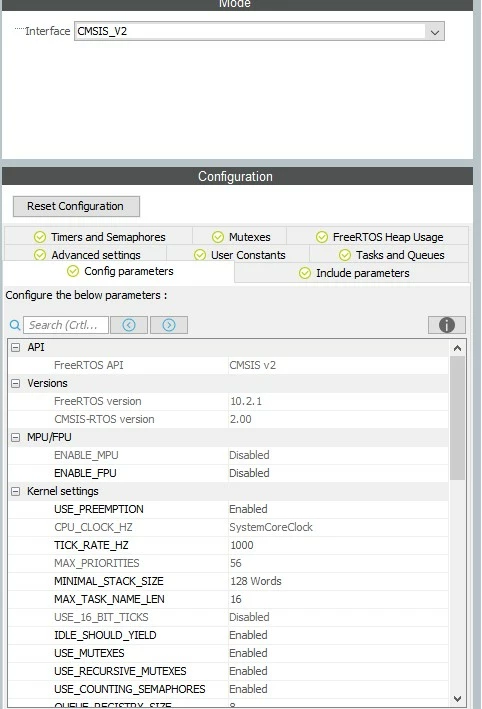Open the Tasks and Queues tab

pos(389,255)
